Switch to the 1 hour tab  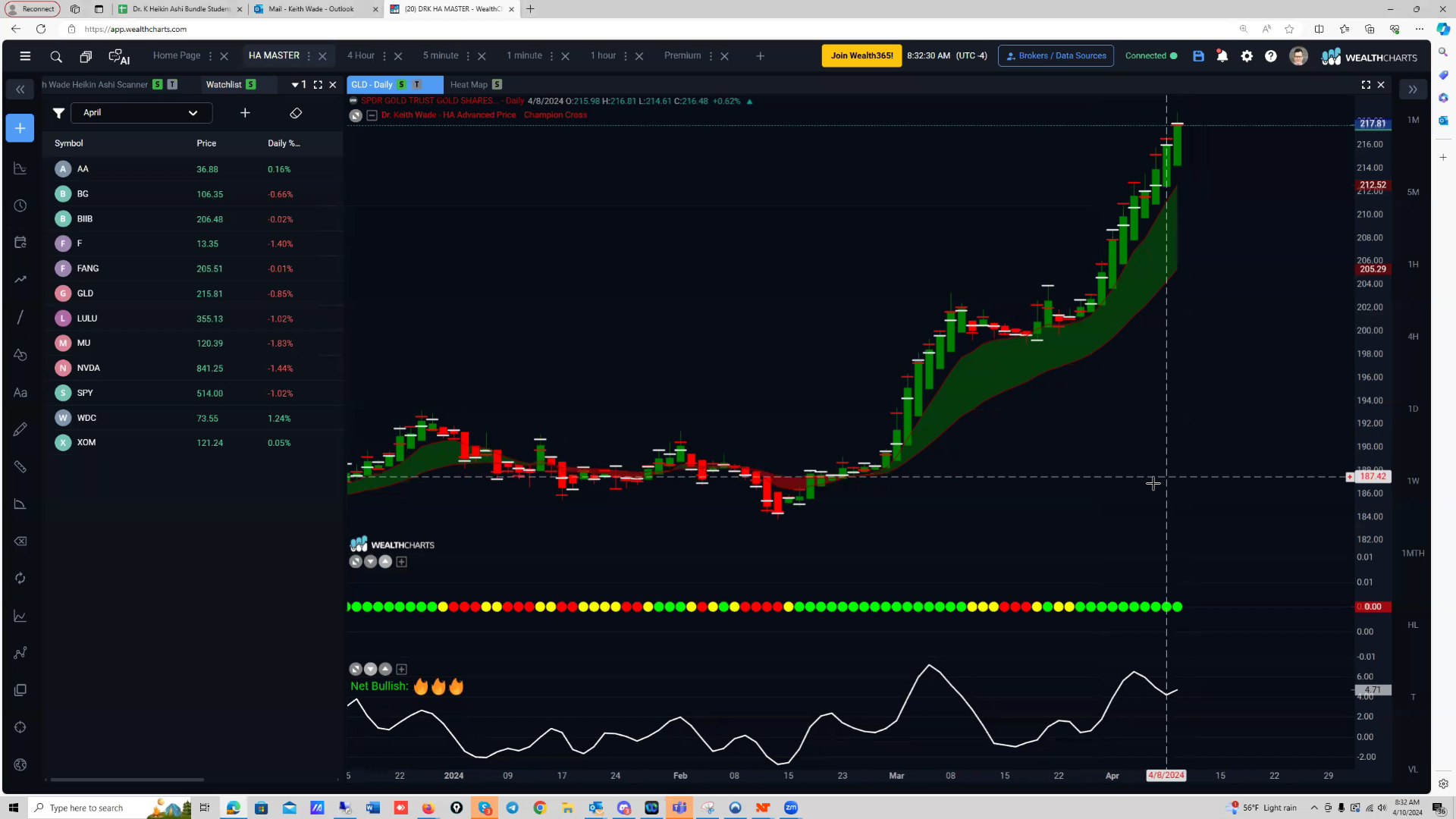[x=603, y=55]
